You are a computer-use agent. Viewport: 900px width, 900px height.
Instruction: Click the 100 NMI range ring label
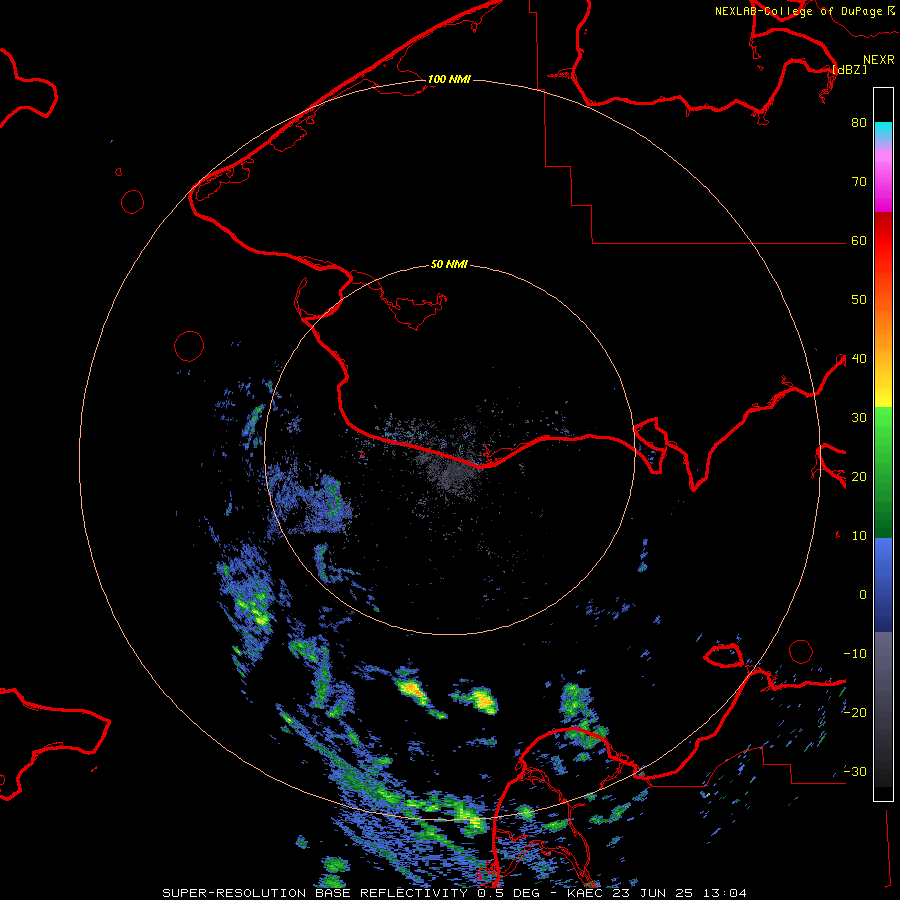449,79
